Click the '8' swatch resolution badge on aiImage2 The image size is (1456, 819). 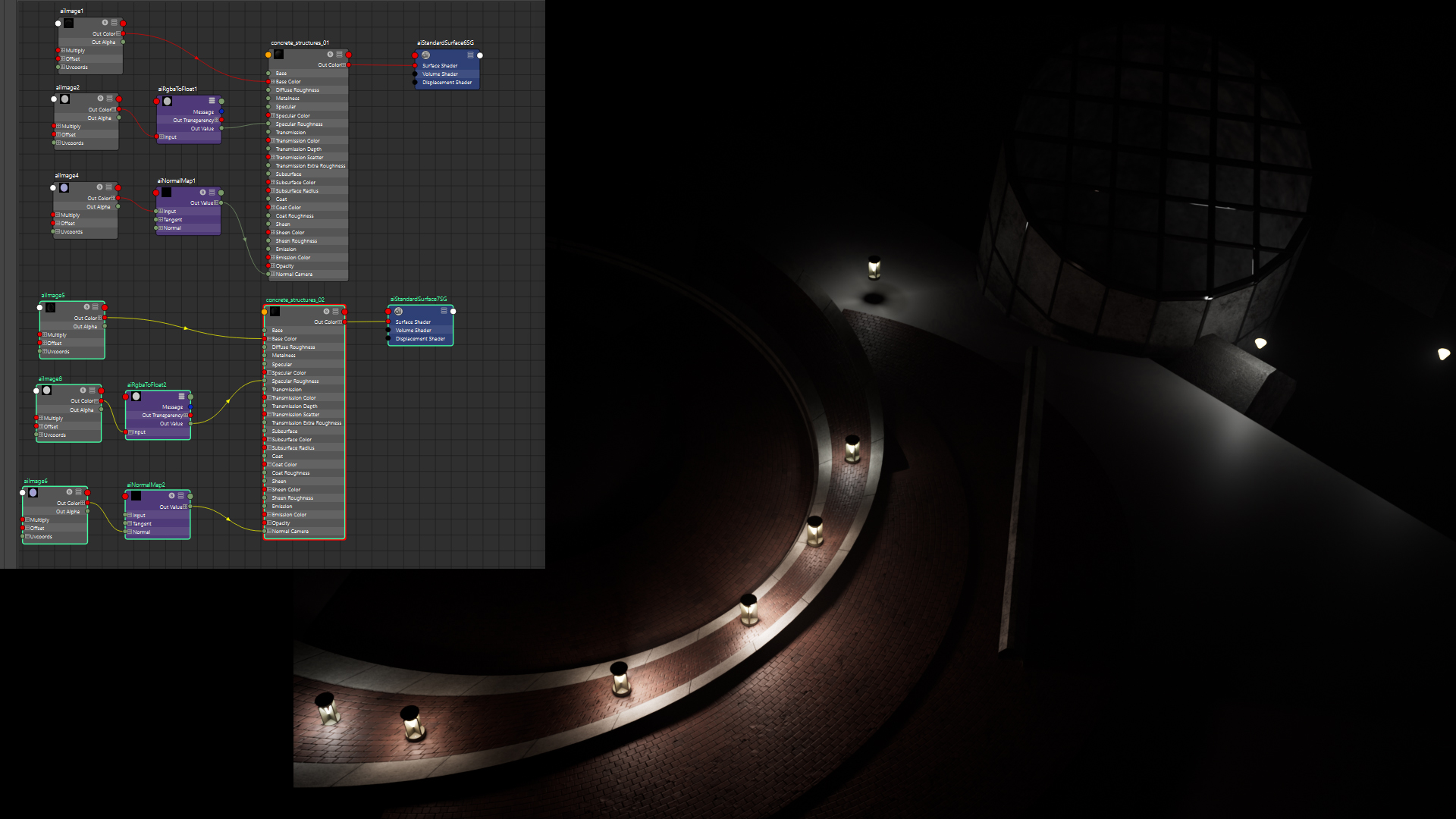(x=99, y=99)
